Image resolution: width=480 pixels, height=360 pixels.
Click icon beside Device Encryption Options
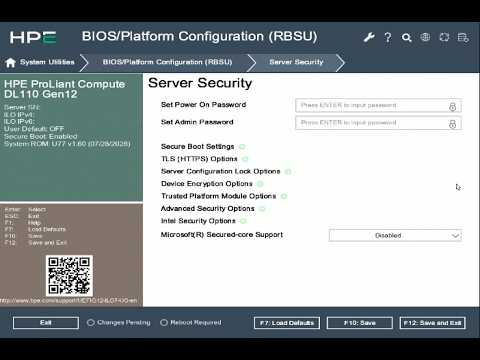pyautogui.click(x=260, y=184)
